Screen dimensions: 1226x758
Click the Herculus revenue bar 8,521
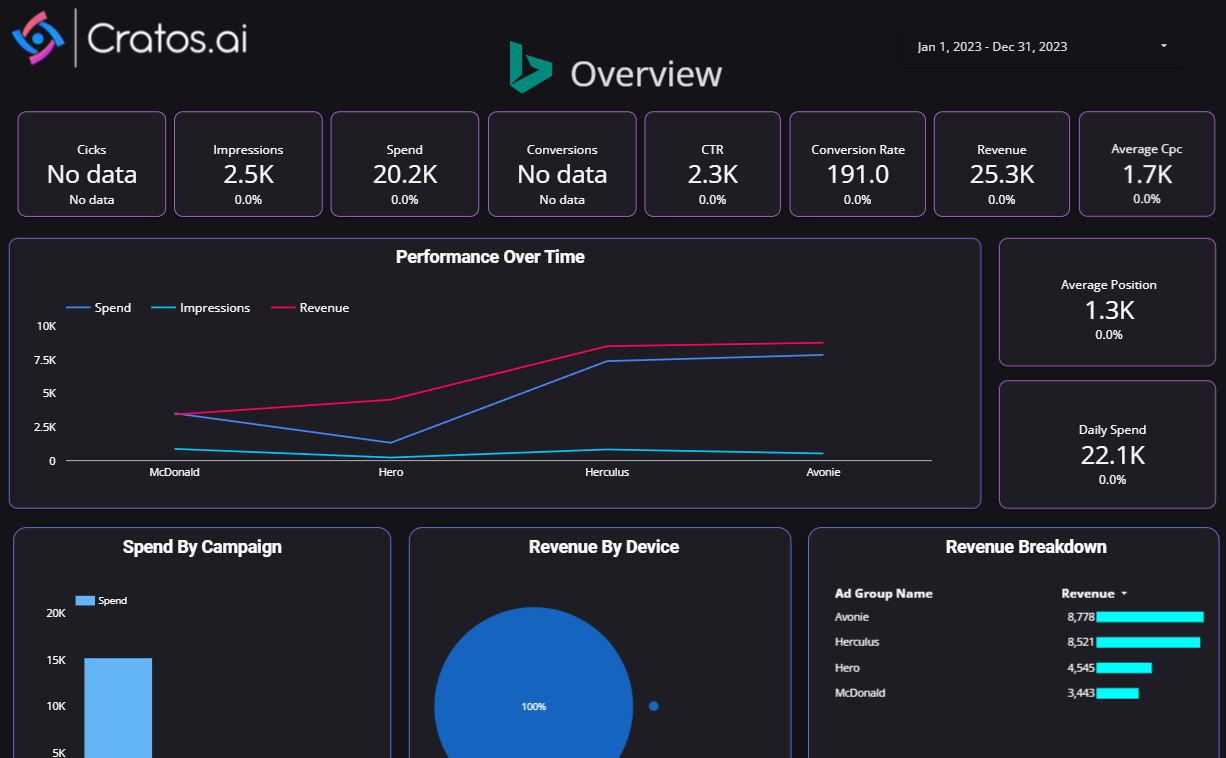pos(1148,642)
